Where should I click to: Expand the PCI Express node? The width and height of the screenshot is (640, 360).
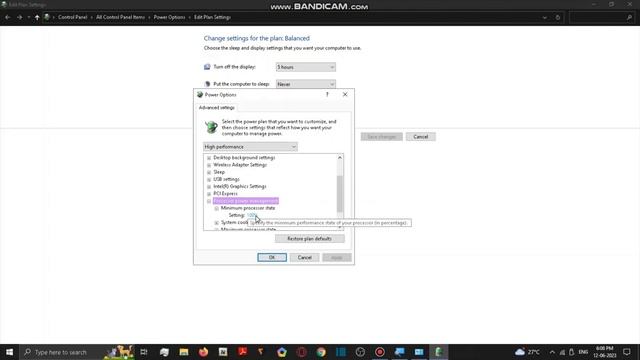coord(209,194)
